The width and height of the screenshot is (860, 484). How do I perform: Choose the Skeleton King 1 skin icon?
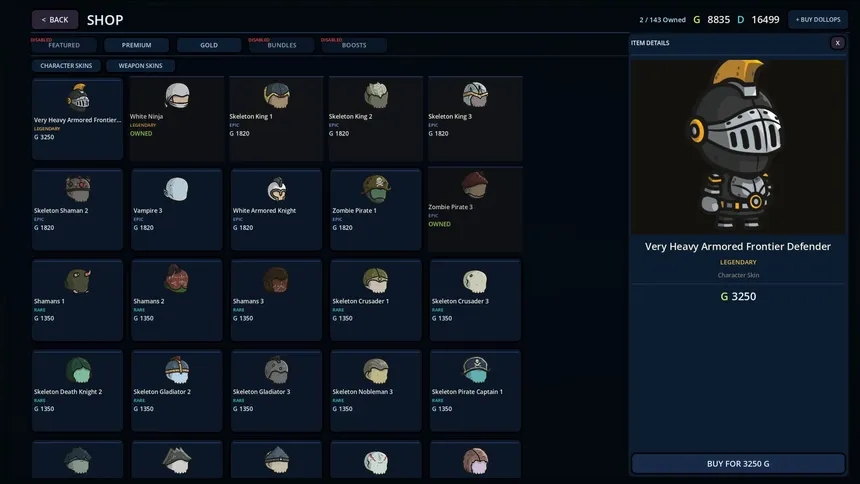276,95
